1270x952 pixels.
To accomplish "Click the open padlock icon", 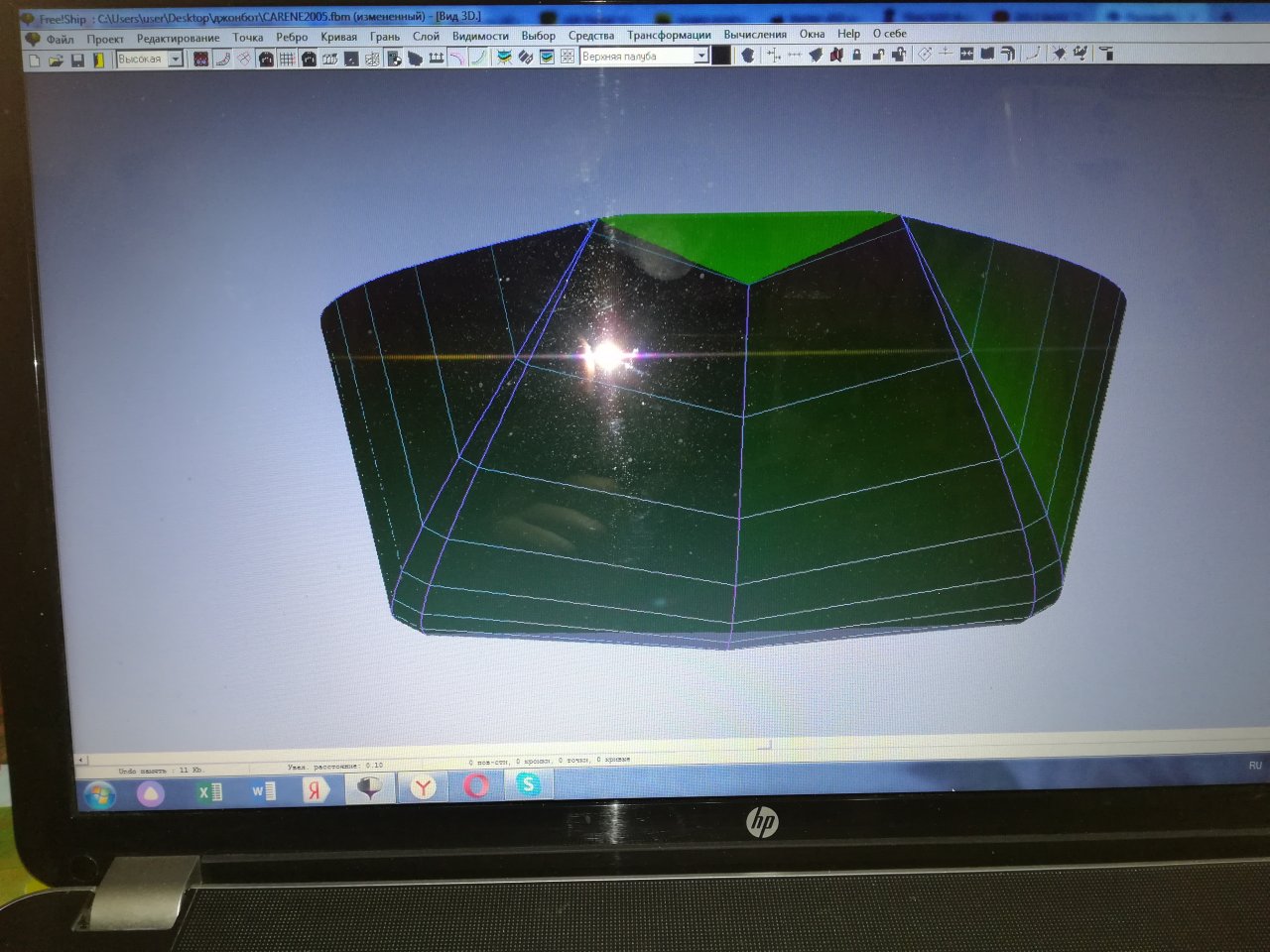I will 877,55.
